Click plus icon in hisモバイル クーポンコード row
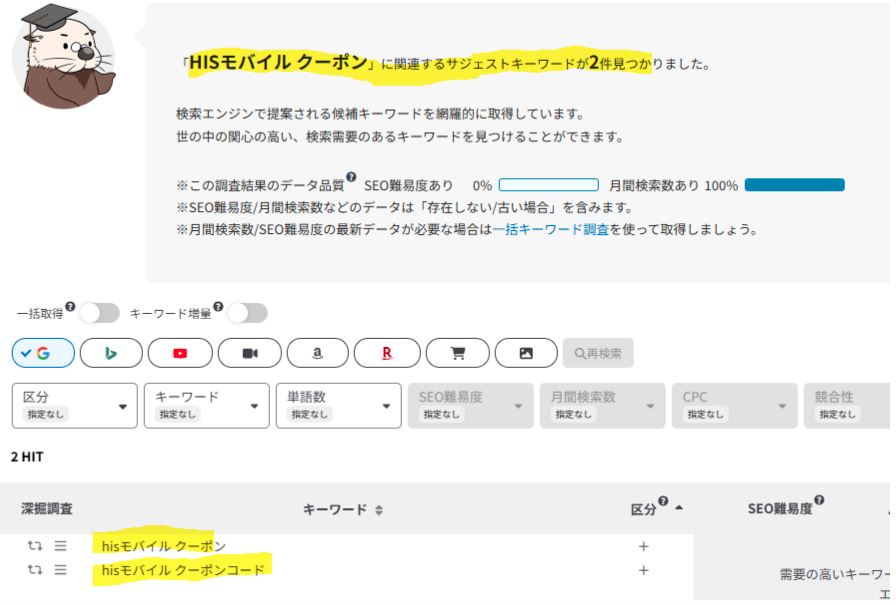The image size is (896, 605). [x=643, y=570]
